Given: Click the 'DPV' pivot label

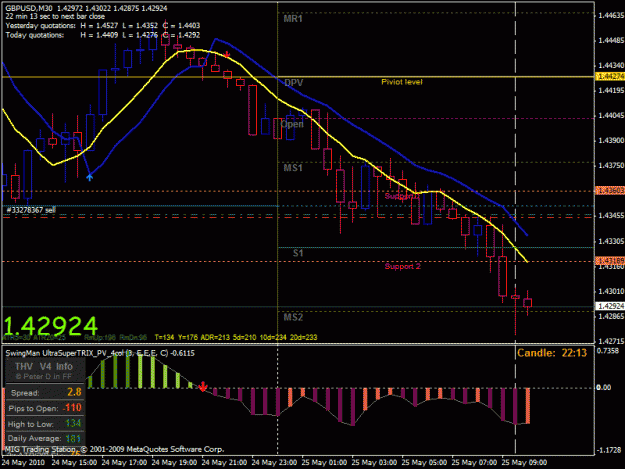Looking at the screenshot, I should pos(294,83).
